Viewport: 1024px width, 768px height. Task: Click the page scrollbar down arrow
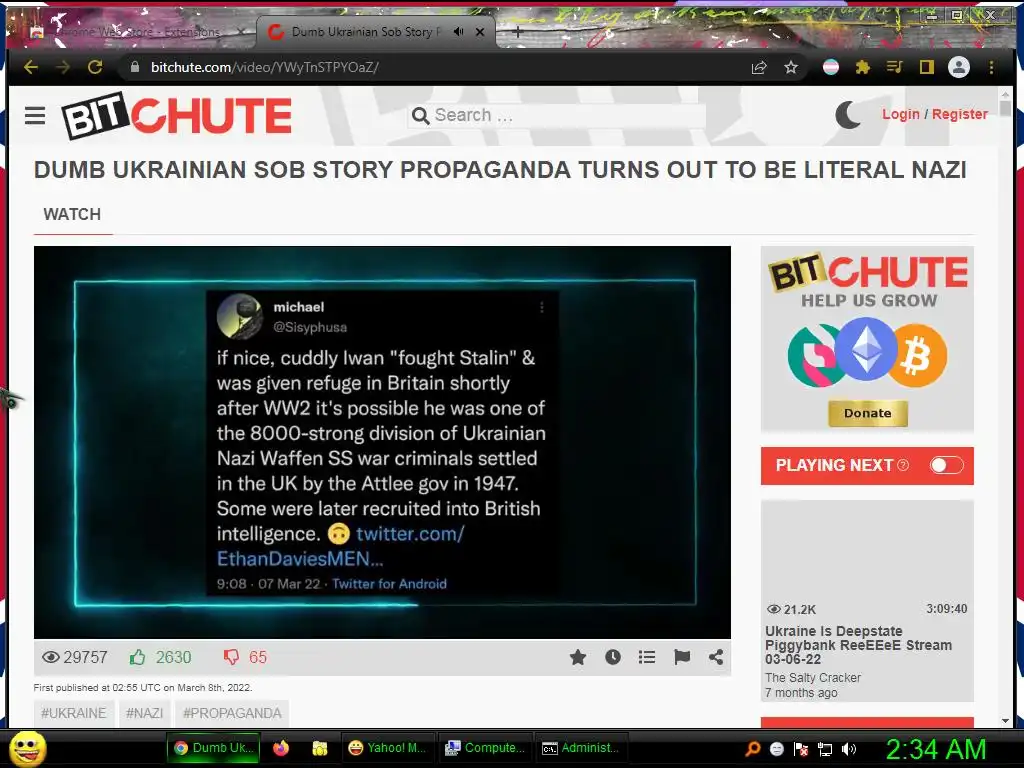1006,720
